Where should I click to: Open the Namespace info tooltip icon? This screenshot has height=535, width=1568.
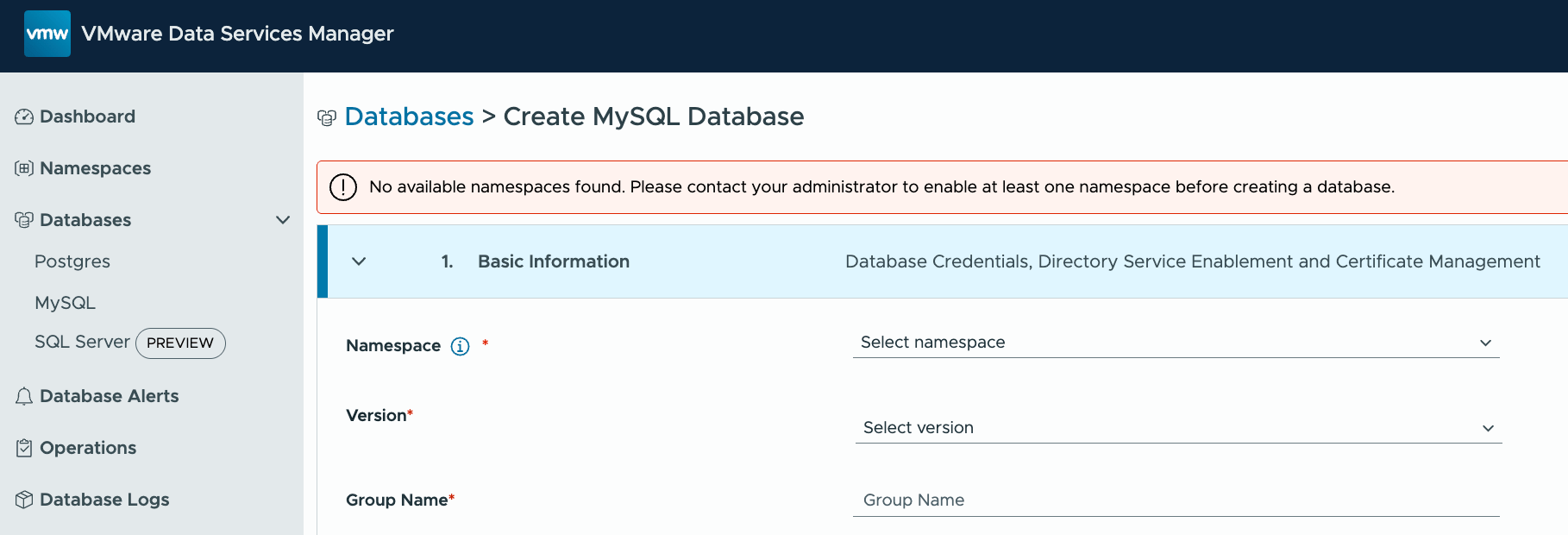[461, 346]
